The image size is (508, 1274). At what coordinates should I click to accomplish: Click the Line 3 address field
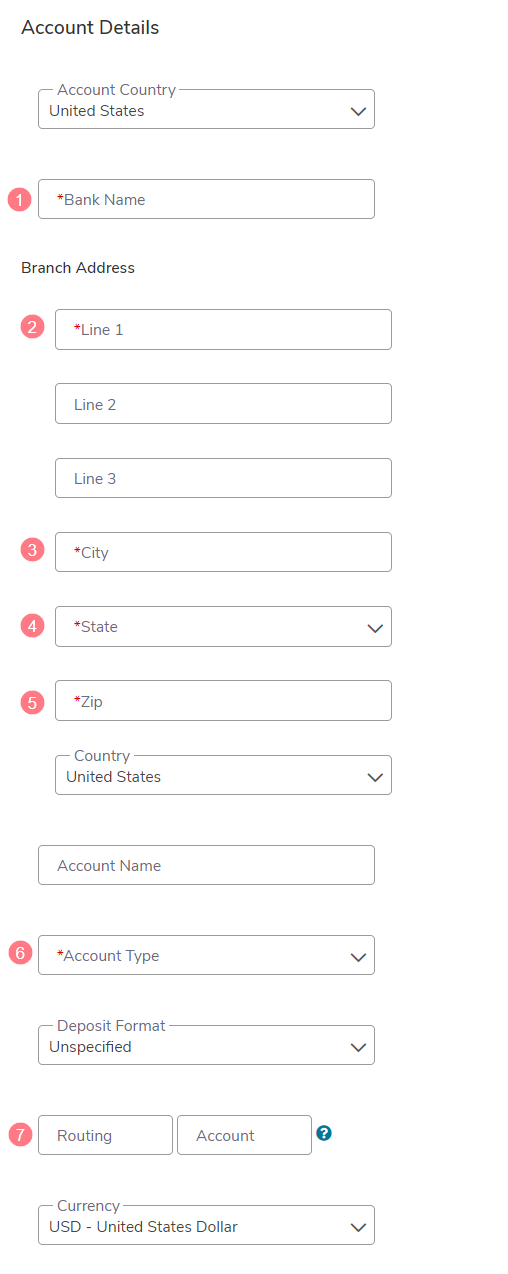(223, 478)
